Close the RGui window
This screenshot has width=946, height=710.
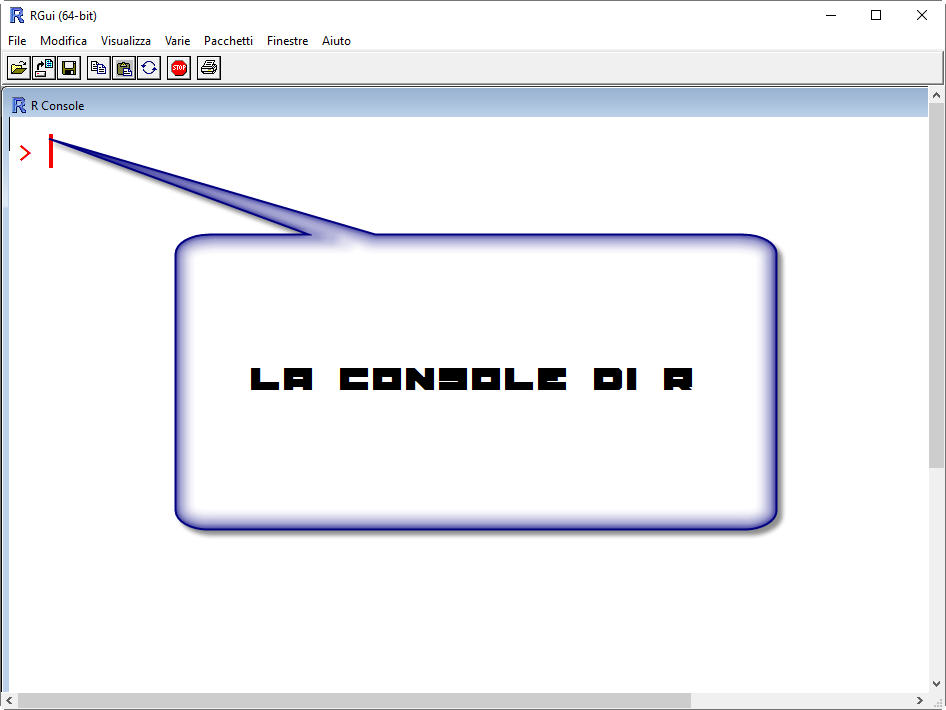pyautogui.click(x=921, y=16)
